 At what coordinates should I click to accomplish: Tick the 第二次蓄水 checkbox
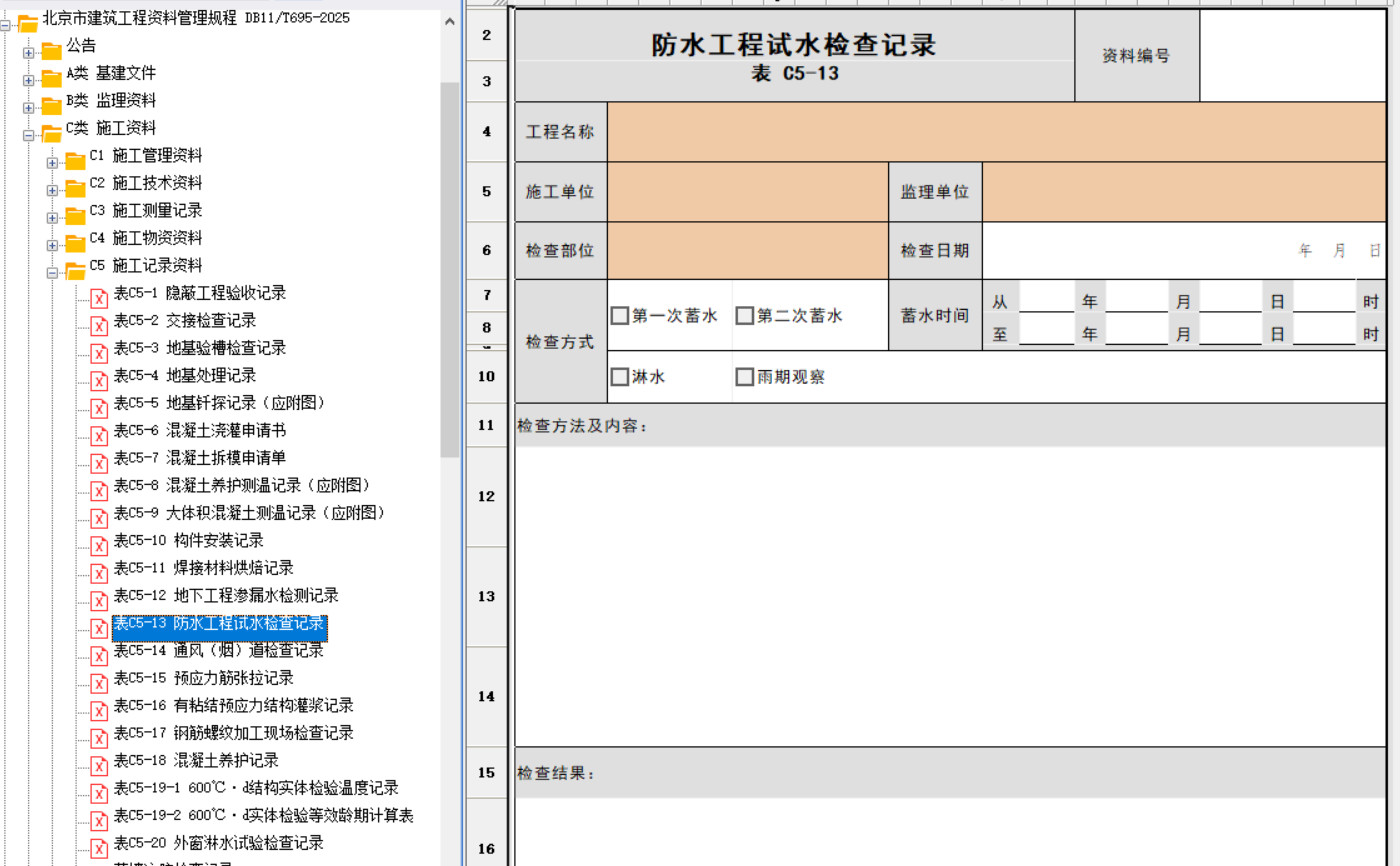744,316
